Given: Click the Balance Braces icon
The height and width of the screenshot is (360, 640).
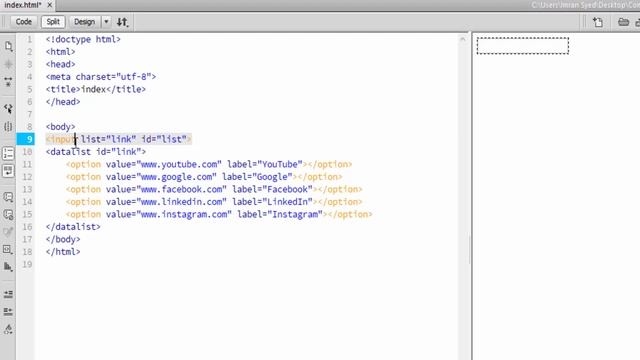Looking at the screenshot, I should [x=8, y=126].
